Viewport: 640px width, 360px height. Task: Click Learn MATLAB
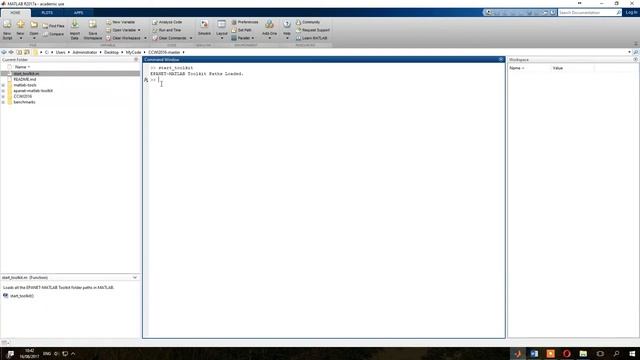point(311,38)
